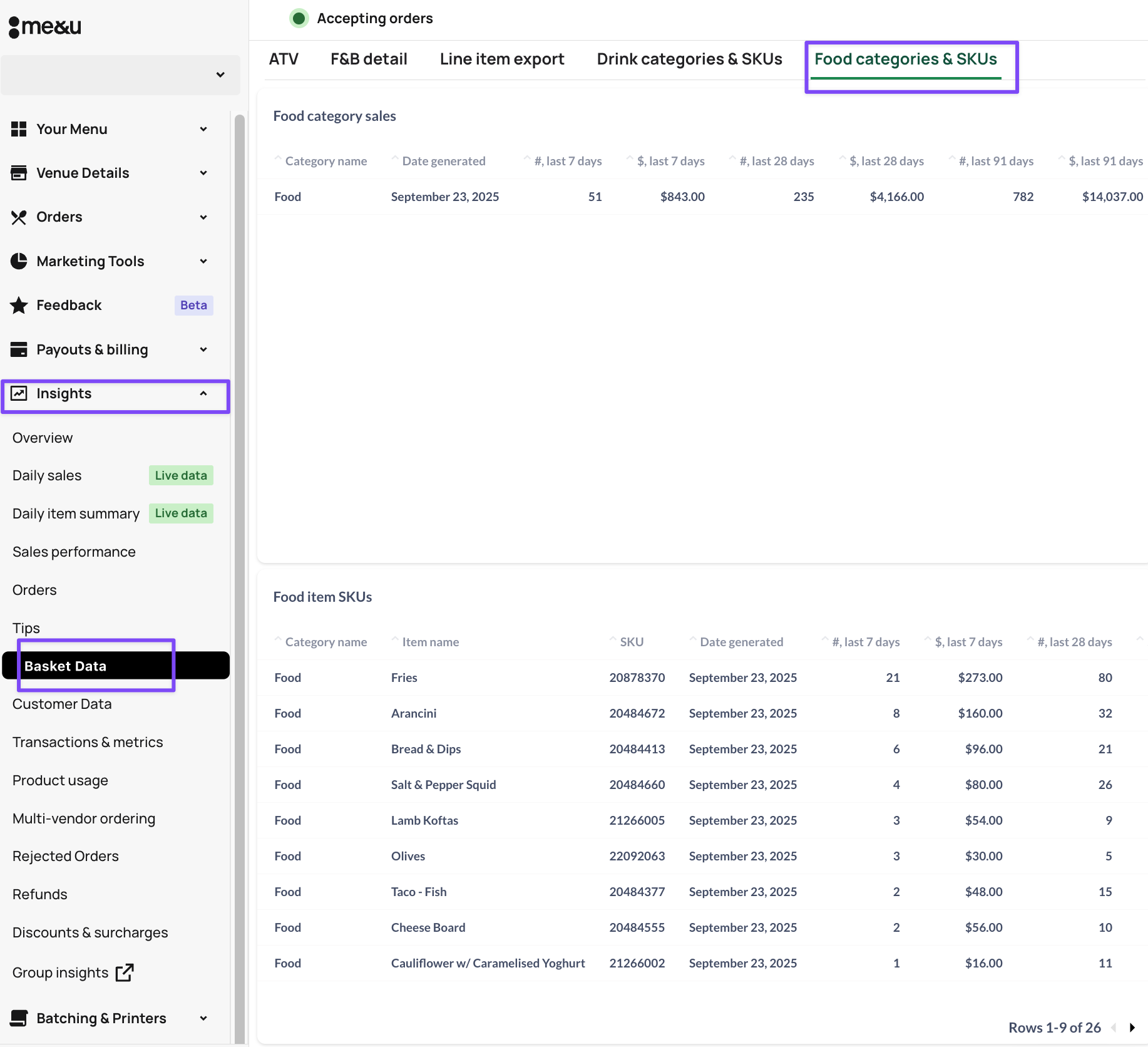Expand the Marketing Tools chevron

pos(203,261)
